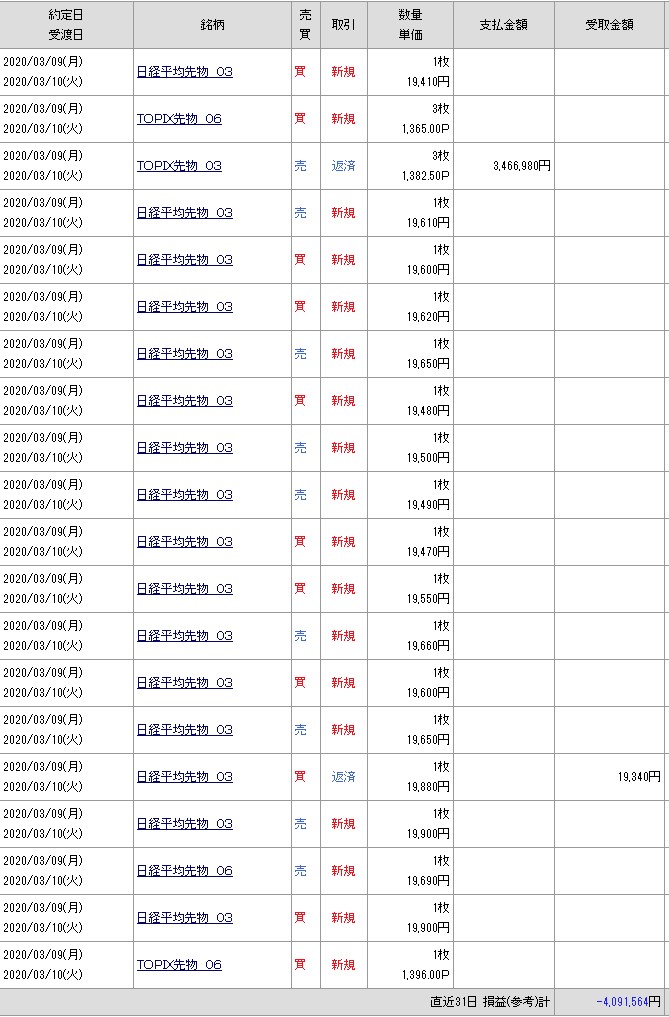Open TOPIX先物 06 link priced 1,365.00
669x1017 pixels.
click(x=179, y=119)
